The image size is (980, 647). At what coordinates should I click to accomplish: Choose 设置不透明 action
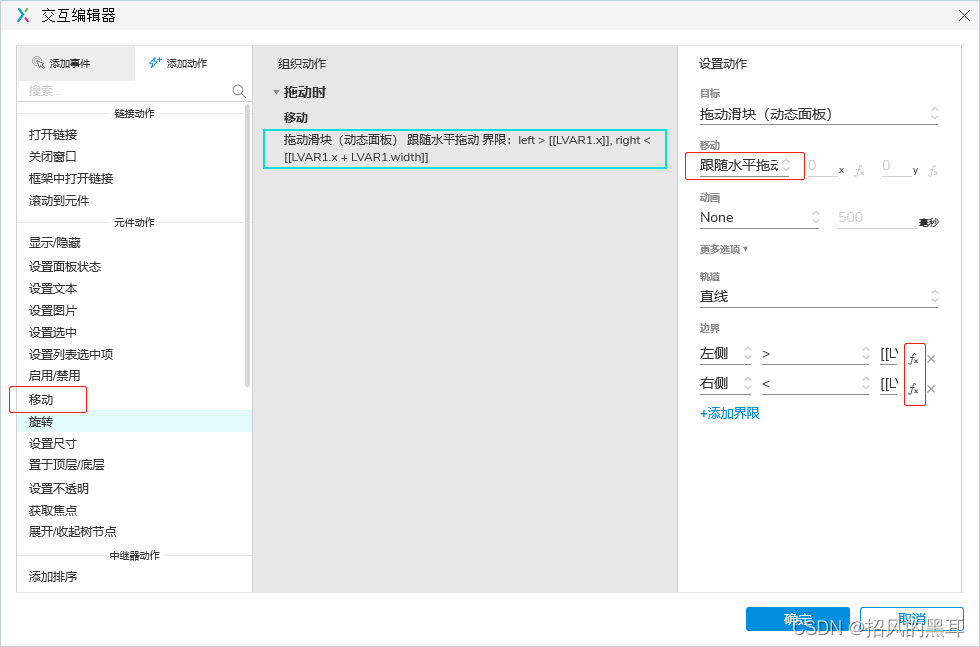point(59,488)
